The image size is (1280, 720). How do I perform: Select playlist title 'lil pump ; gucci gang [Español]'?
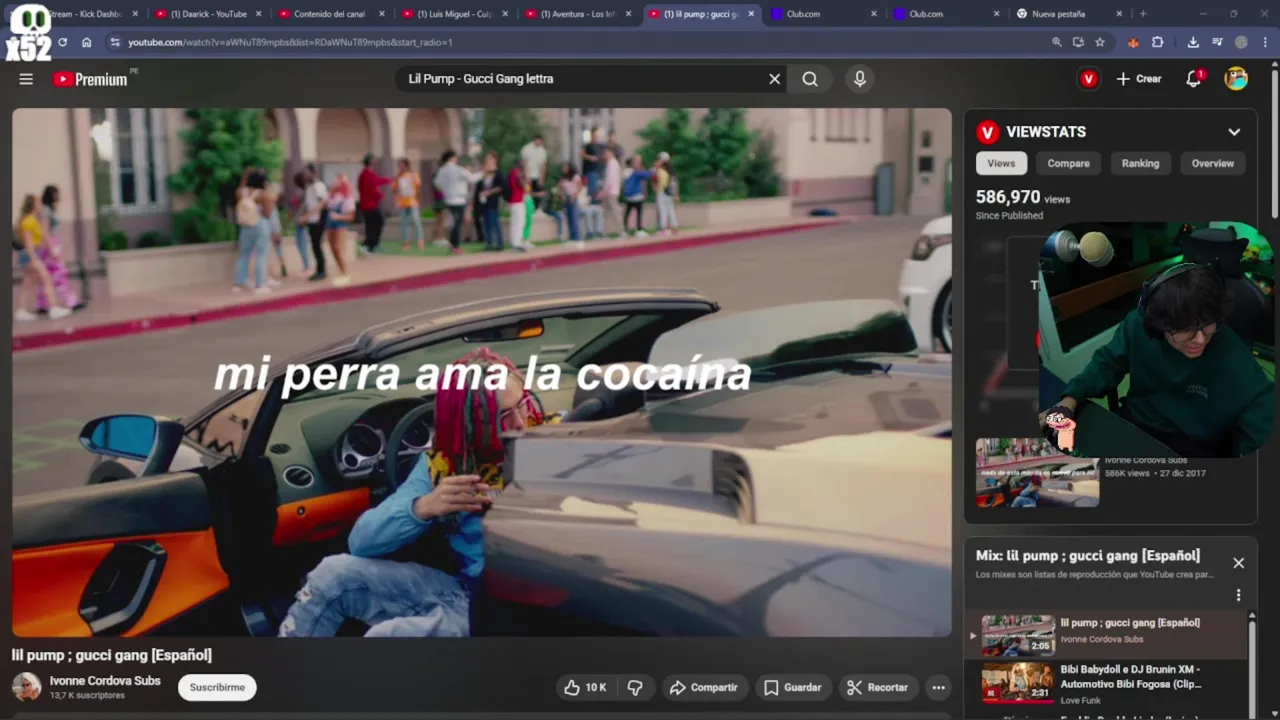[1130, 622]
